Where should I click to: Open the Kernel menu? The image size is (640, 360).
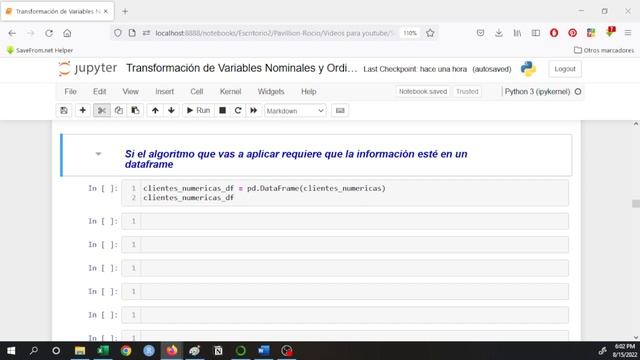pyautogui.click(x=230, y=92)
